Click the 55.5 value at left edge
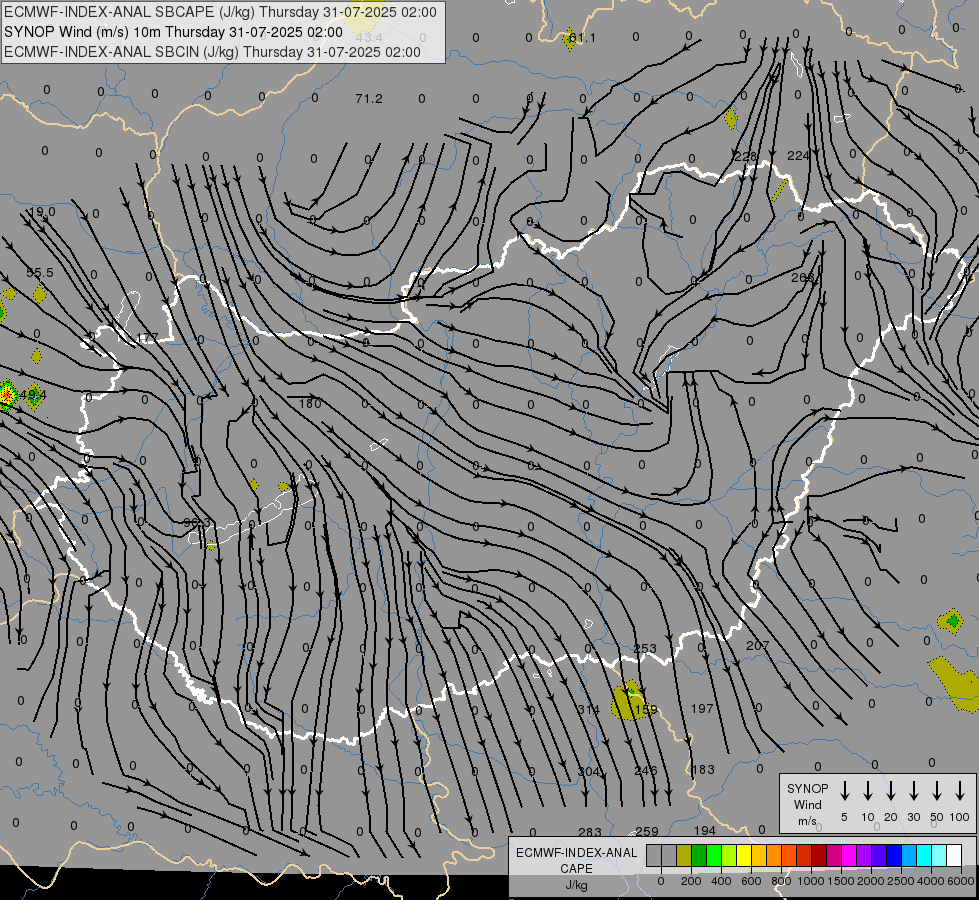 [40, 272]
